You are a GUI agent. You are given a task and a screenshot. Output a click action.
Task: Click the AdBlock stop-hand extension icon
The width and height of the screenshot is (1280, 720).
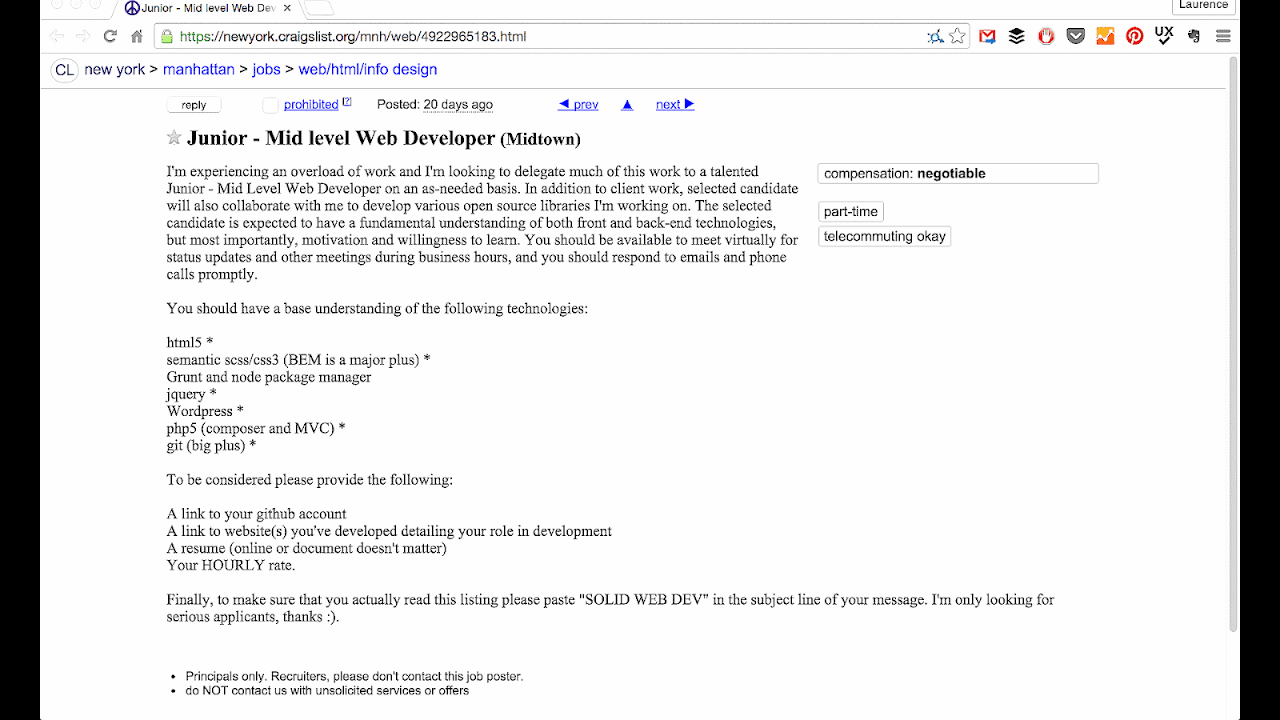[1046, 36]
